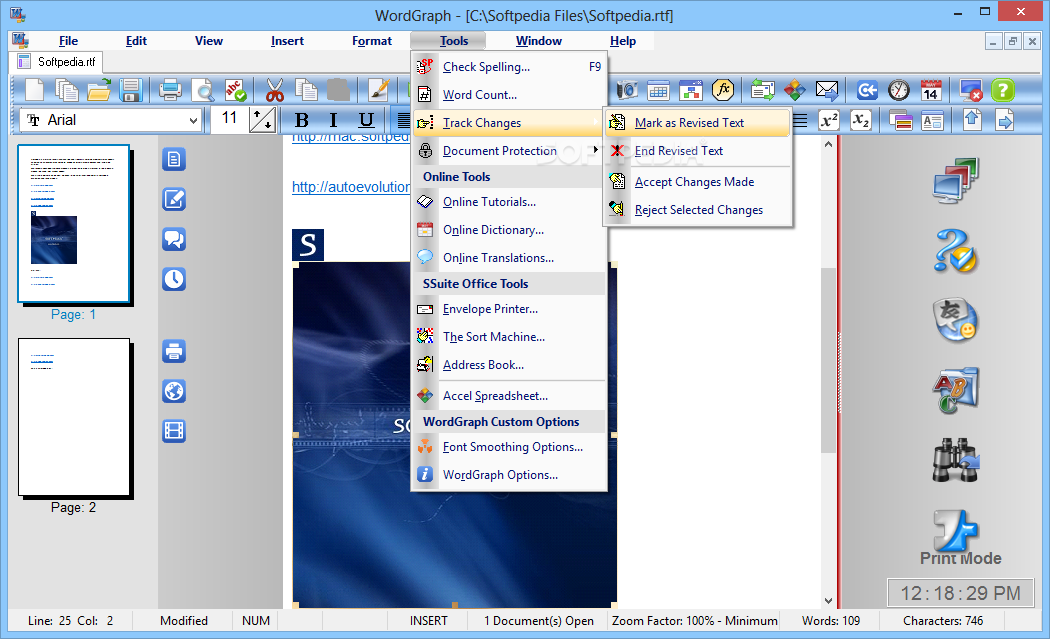Click the document scrollbar down arrow
This screenshot has width=1050, height=639.
(828, 601)
